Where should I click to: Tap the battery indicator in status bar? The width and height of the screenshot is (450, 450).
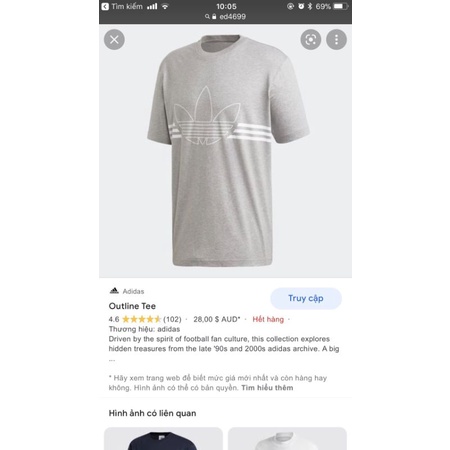tap(340, 6)
